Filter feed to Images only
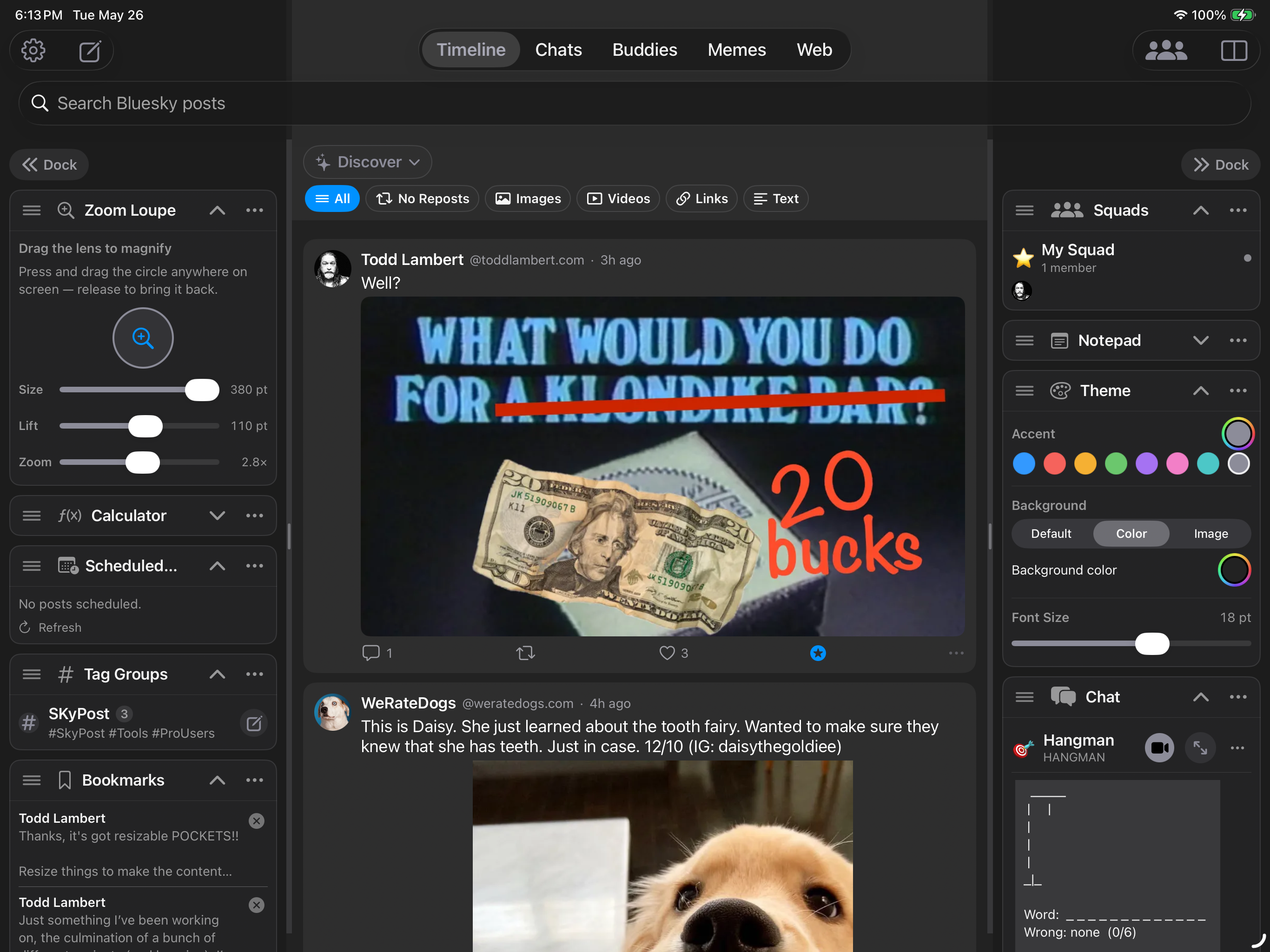The image size is (1270, 952). tap(528, 198)
